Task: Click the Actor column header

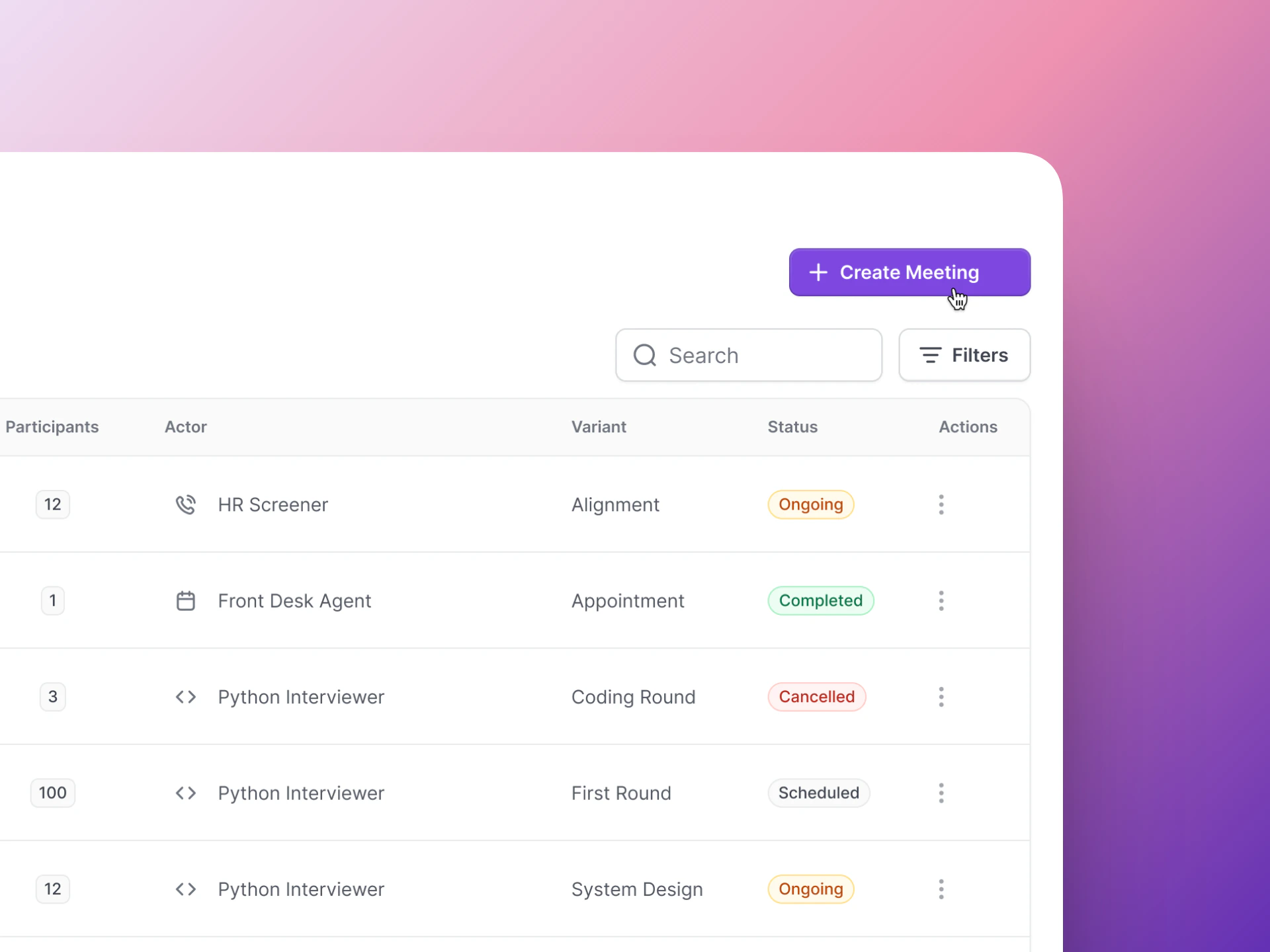Action: pyautogui.click(x=185, y=427)
